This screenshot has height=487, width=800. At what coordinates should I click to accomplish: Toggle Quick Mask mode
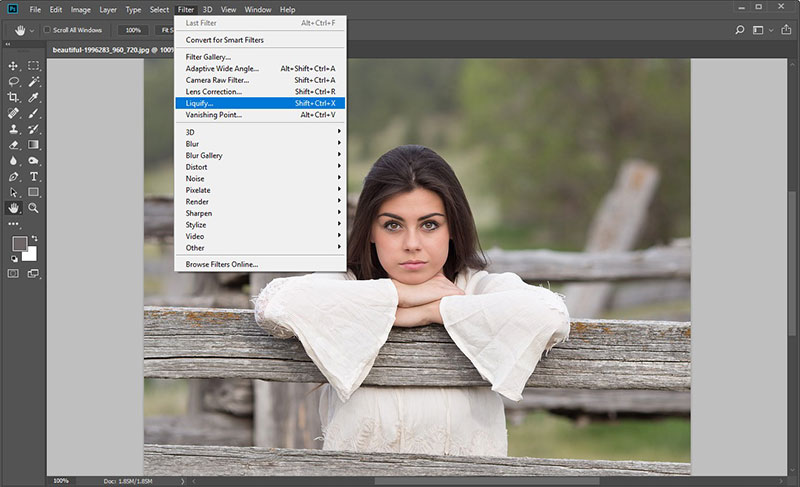pyautogui.click(x=13, y=273)
